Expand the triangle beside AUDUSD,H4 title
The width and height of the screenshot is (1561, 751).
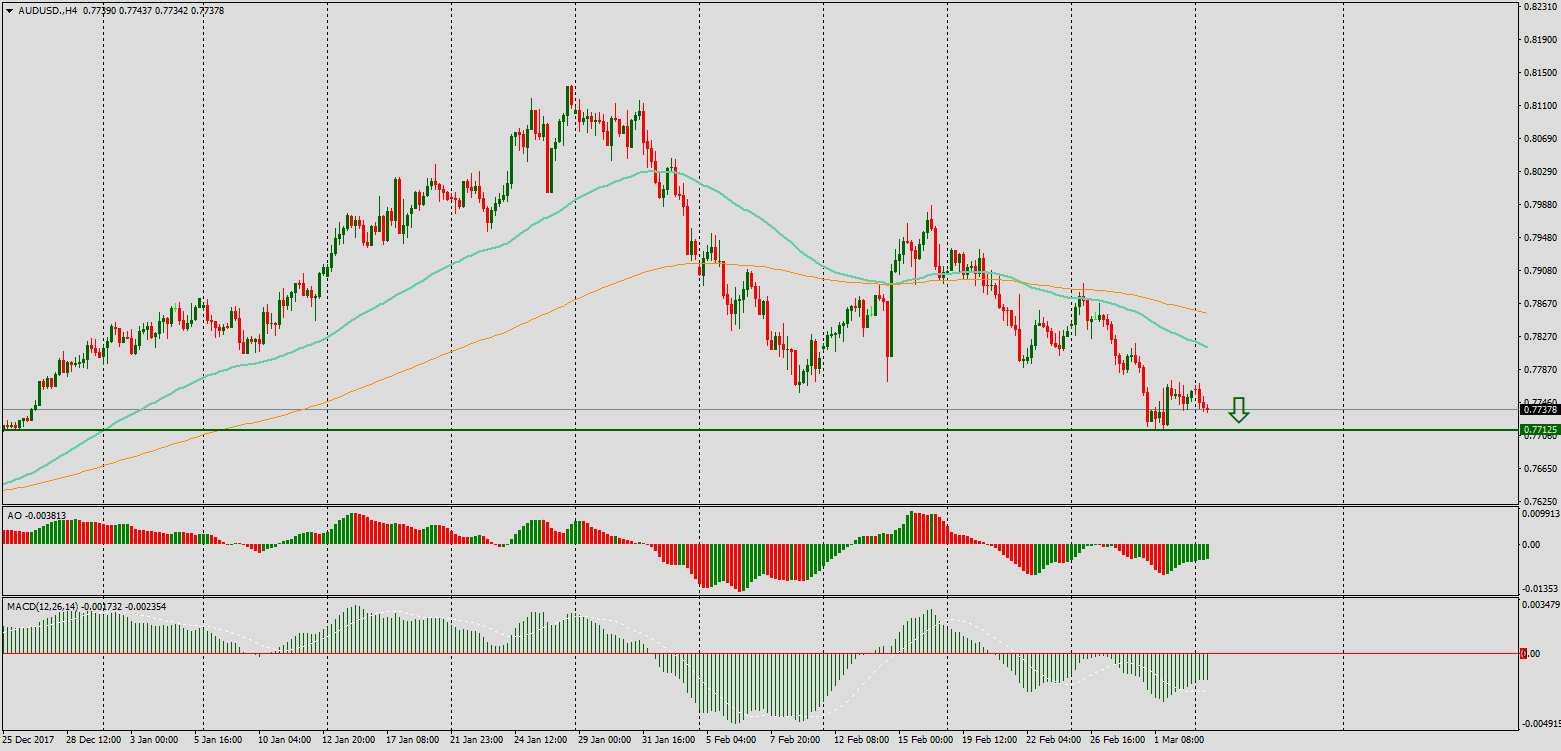pyautogui.click(x=9, y=9)
